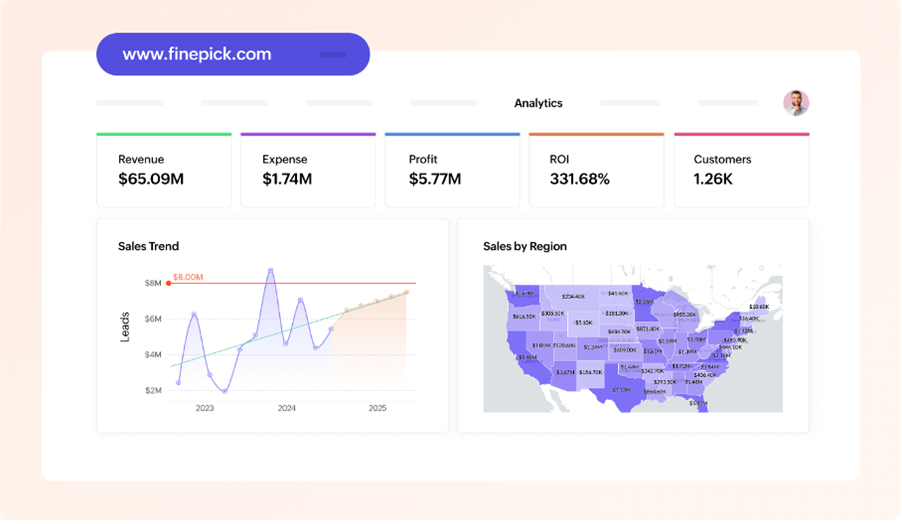Click the Sales Trend chart title

click(x=148, y=246)
